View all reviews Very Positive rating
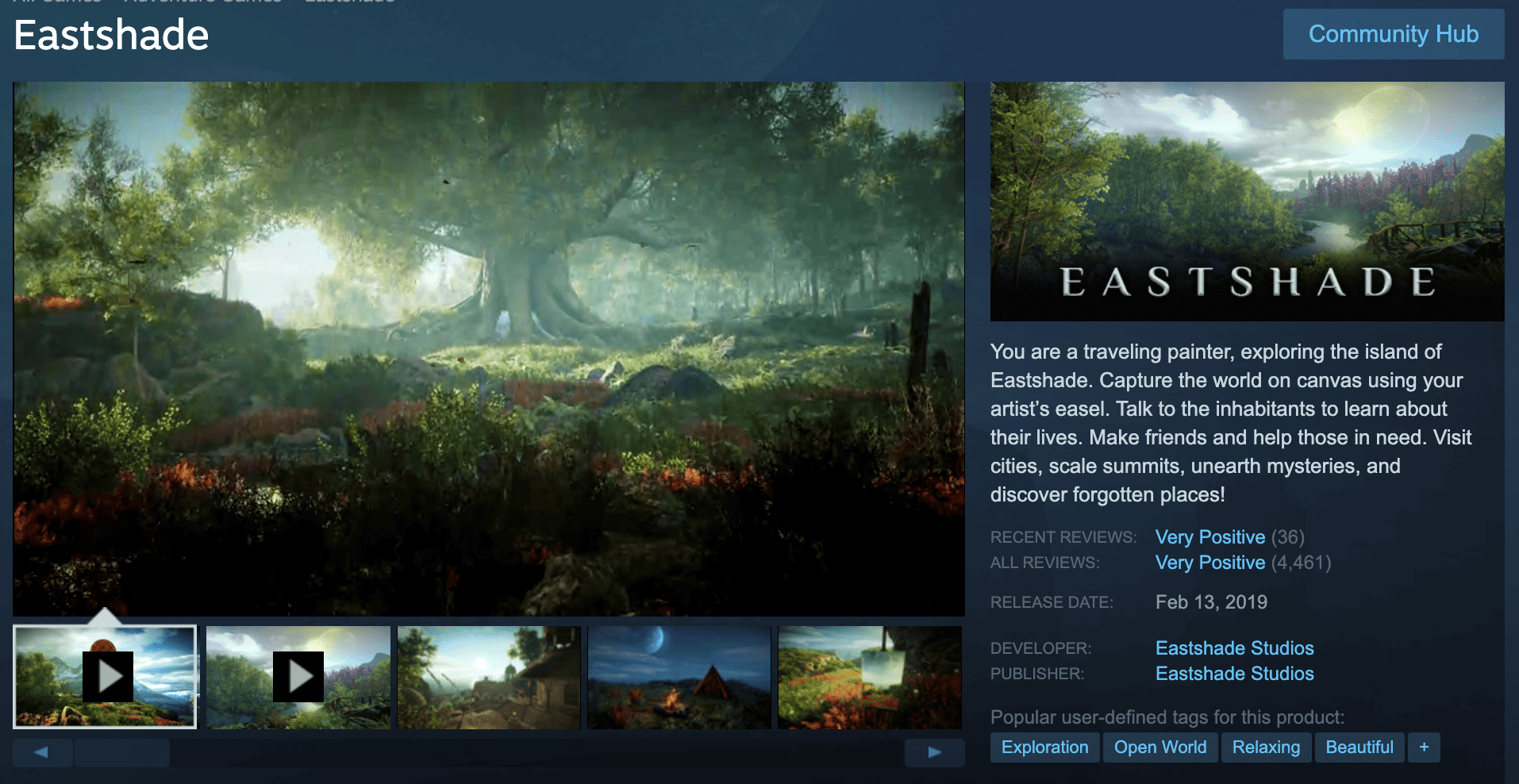This screenshot has width=1519, height=784. pos(1209,563)
